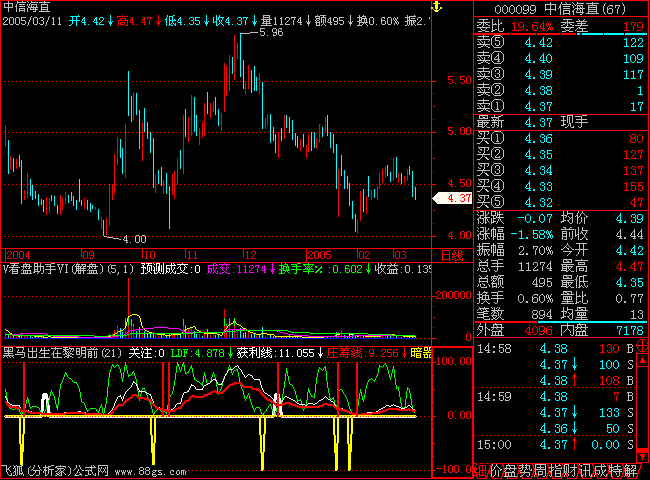The height and width of the screenshot is (480, 650).
Task: Click the 12 month marker on the time axis
Action: [x=250, y=255]
